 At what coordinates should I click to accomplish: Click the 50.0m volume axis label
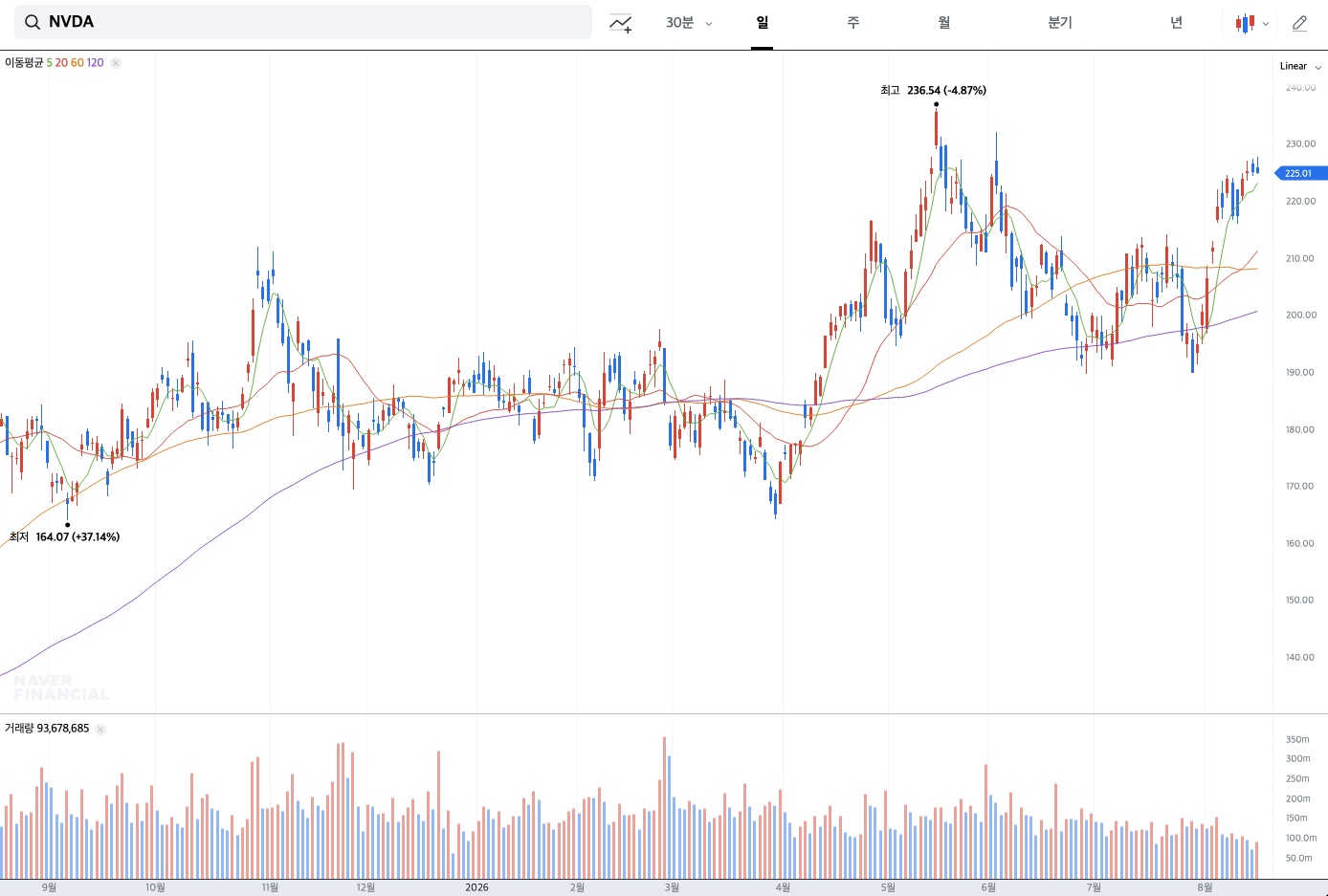(x=1298, y=858)
